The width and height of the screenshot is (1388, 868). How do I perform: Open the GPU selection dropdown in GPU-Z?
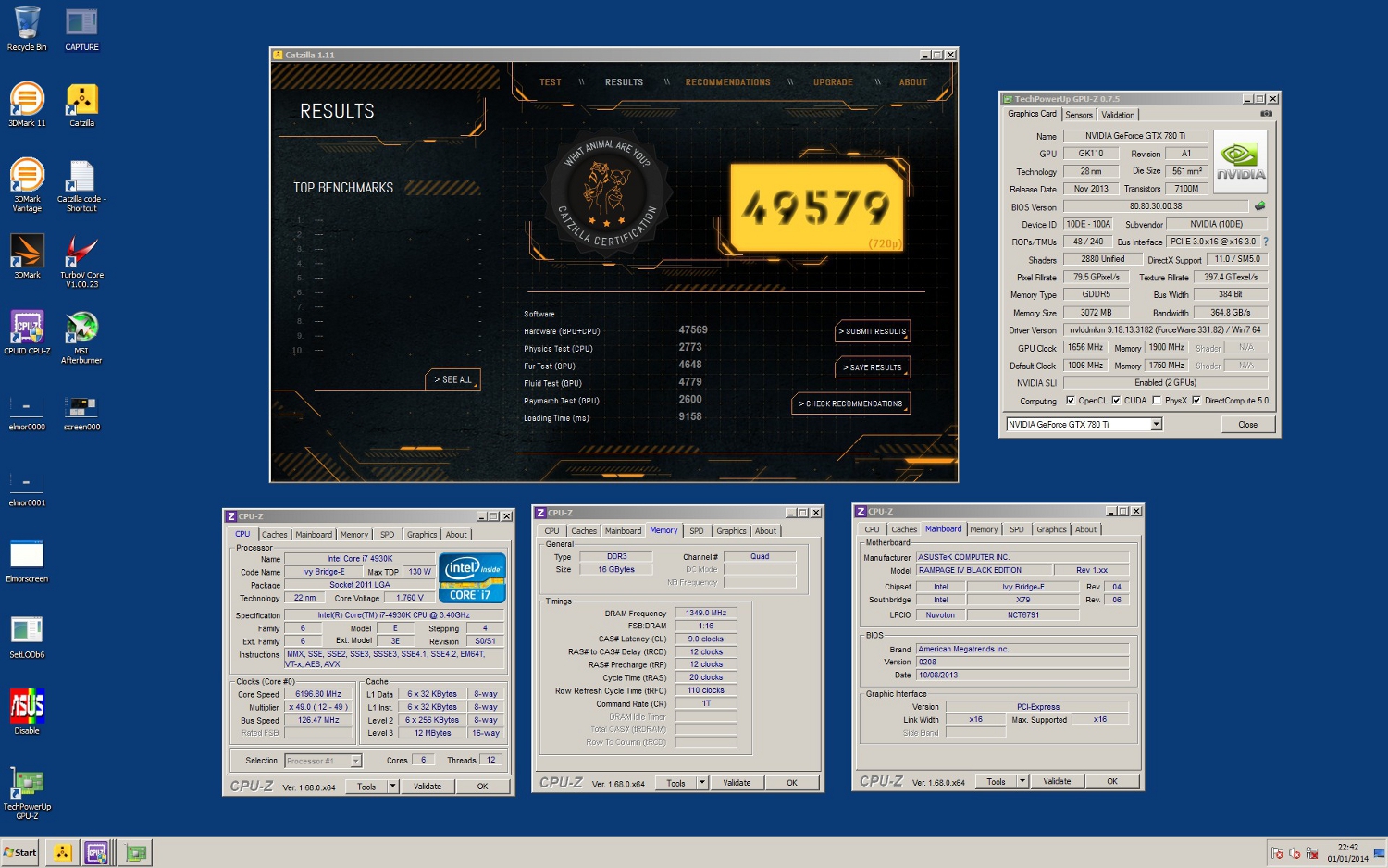tap(1156, 425)
